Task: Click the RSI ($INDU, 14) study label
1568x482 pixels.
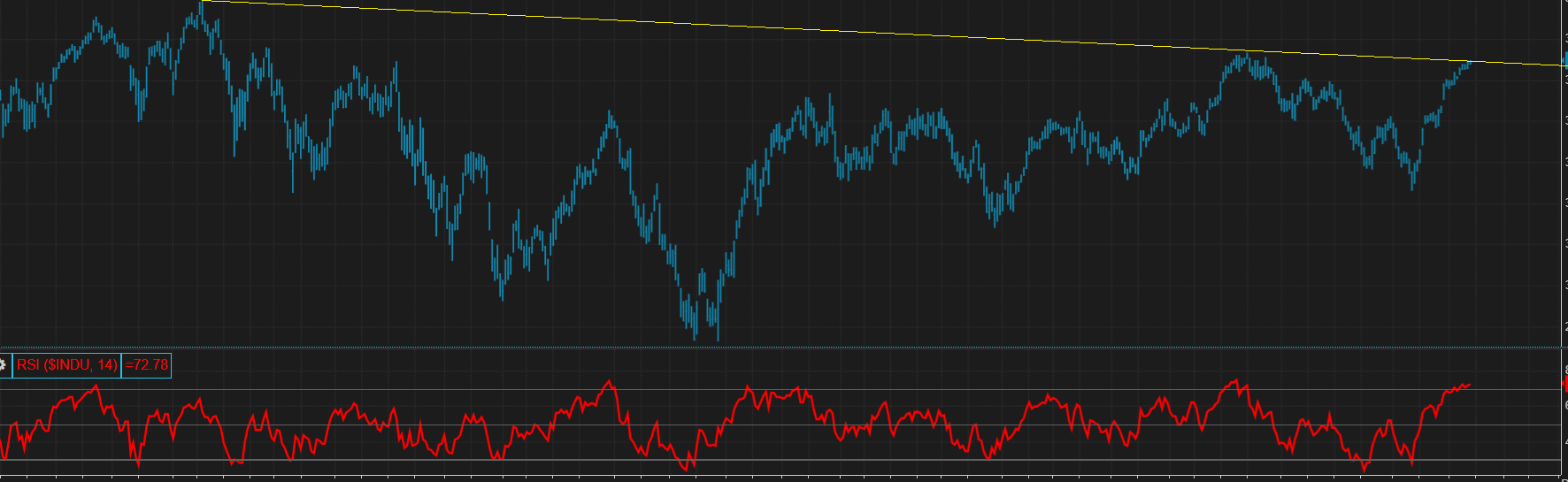Action: pos(66,365)
